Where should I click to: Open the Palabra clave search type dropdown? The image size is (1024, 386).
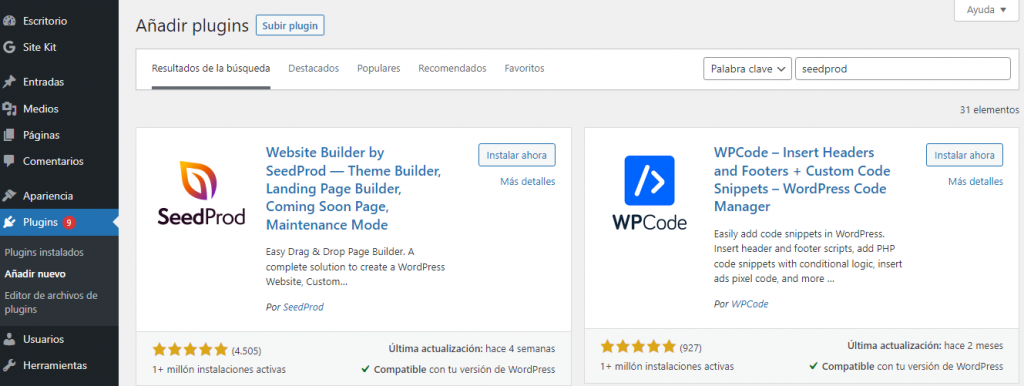click(x=747, y=69)
